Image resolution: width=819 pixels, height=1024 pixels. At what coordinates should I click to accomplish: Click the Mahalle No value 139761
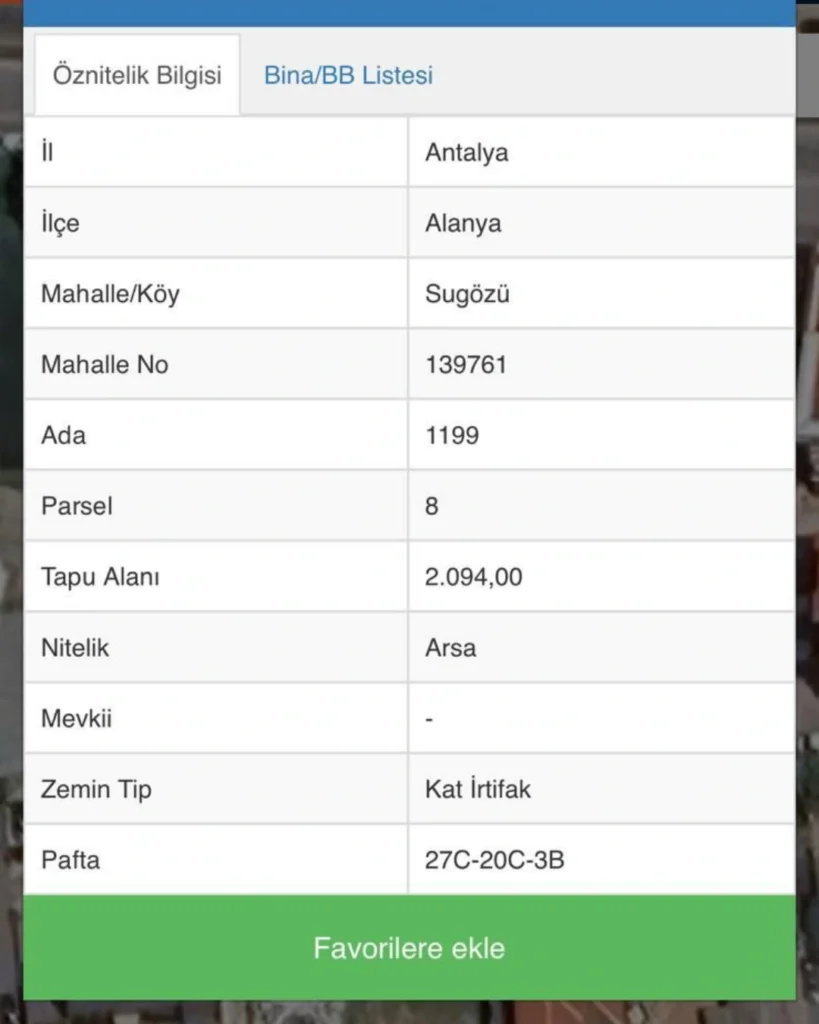coord(466,364)
